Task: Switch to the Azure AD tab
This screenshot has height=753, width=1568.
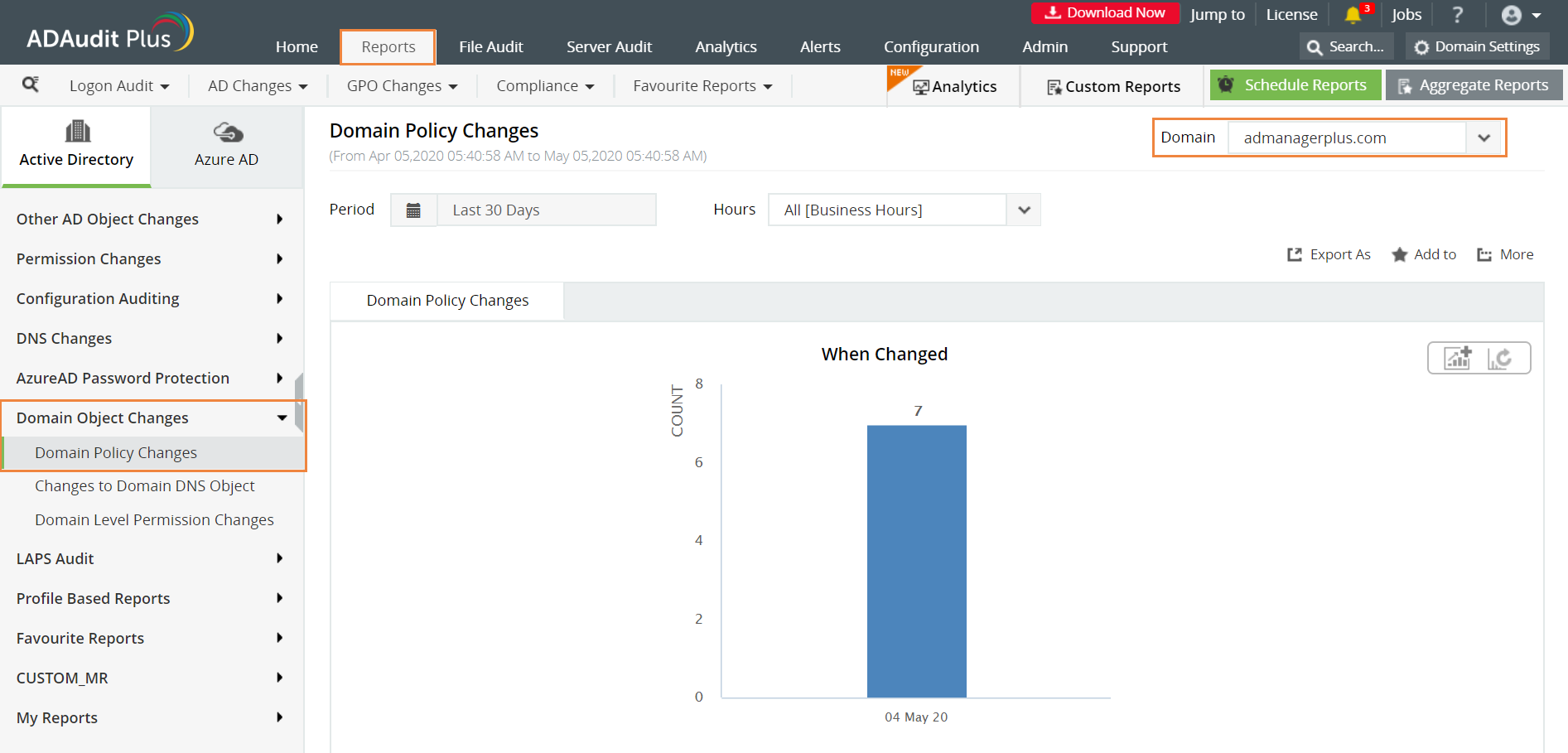Action: point(227,146)
